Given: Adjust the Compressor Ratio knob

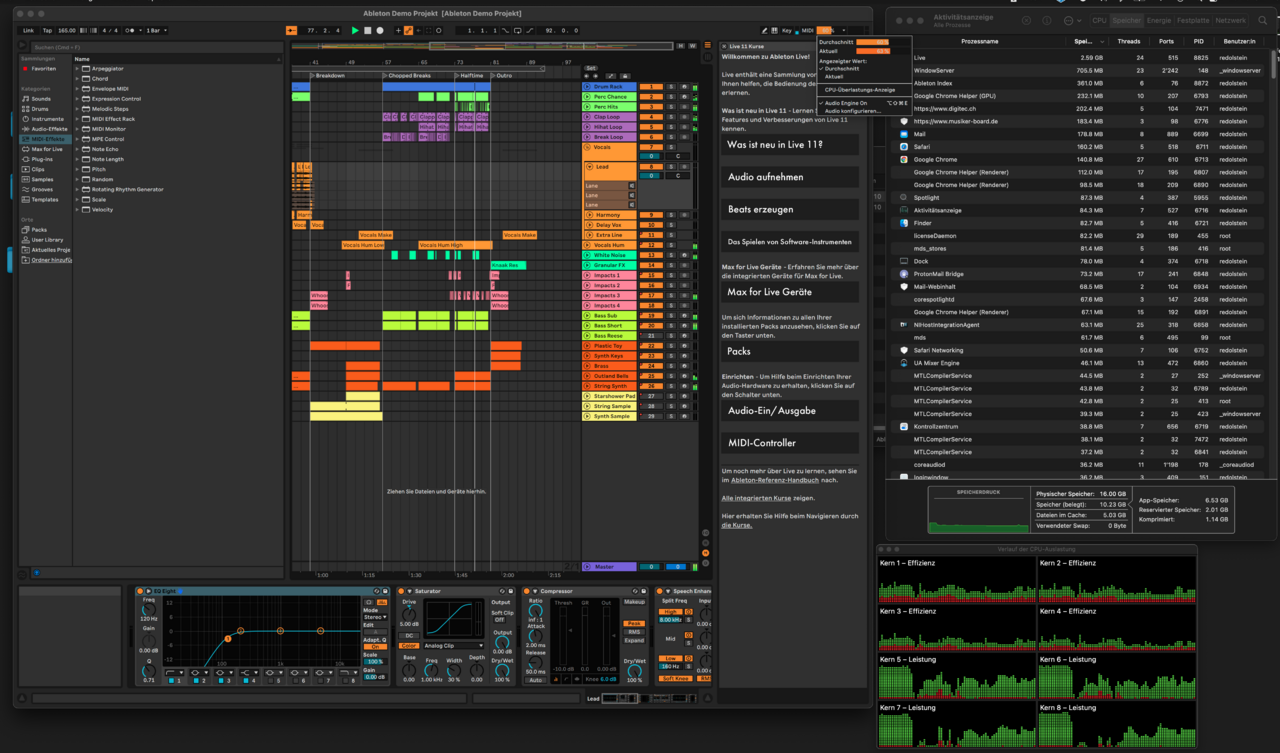Looking at the screenshot, I should pos(535,609).
